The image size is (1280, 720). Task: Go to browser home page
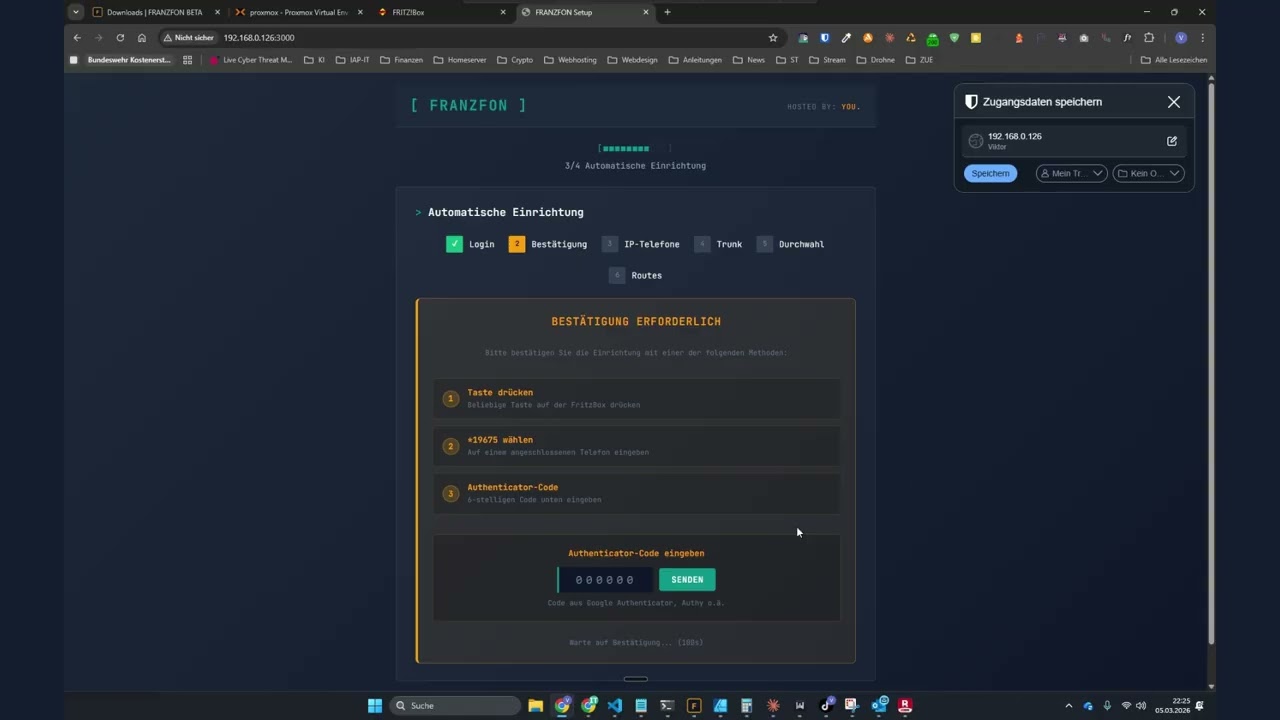142,38
